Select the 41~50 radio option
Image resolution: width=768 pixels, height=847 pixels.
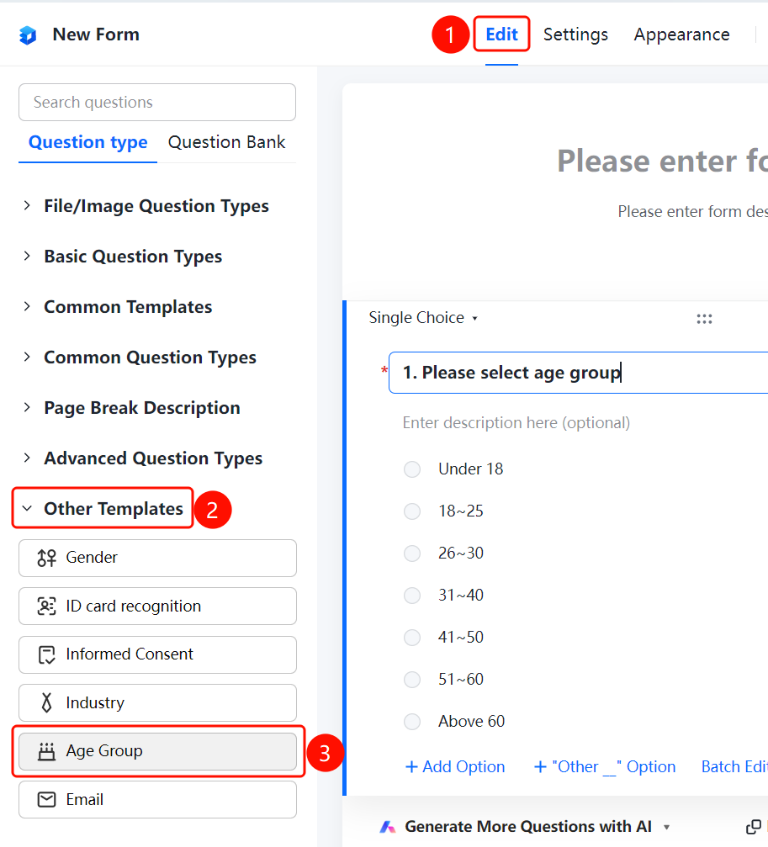[x=412, y=637]
